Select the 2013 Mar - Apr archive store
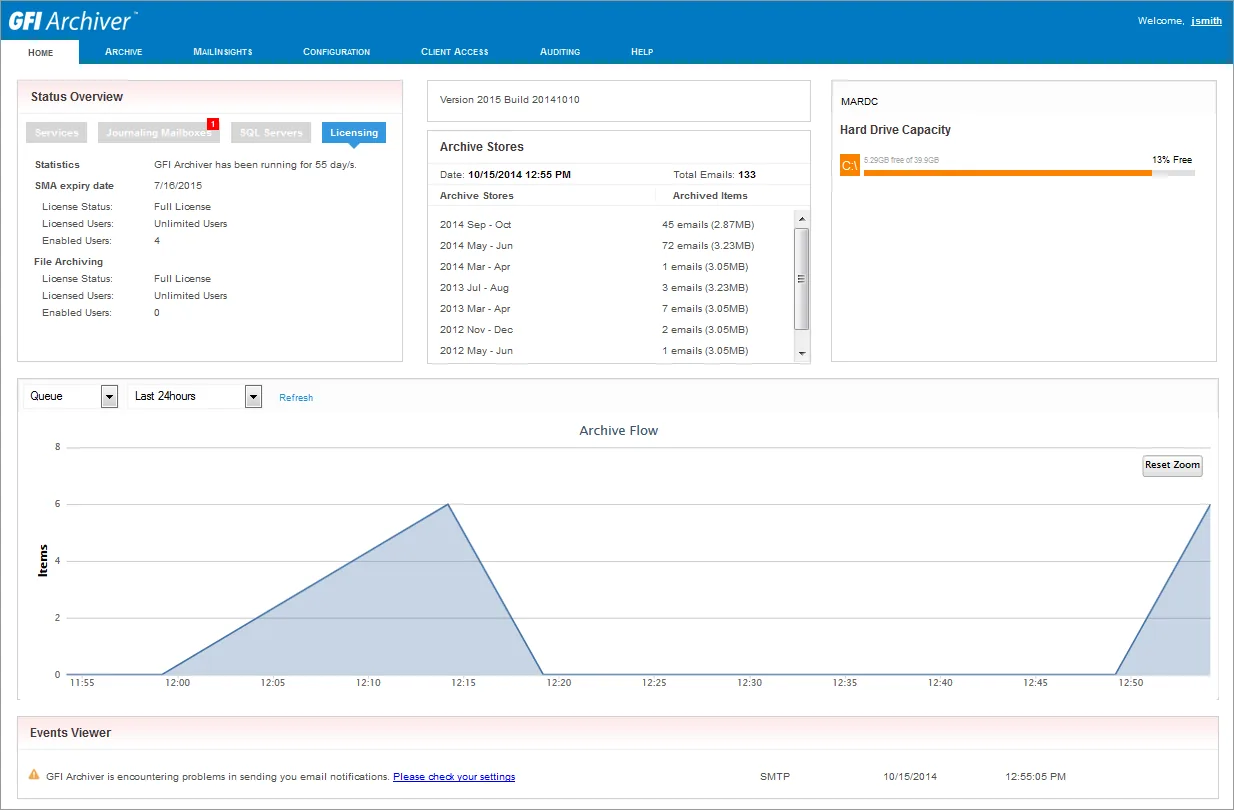This screenshot has width=1234, height=810. [x=475, y=308]
